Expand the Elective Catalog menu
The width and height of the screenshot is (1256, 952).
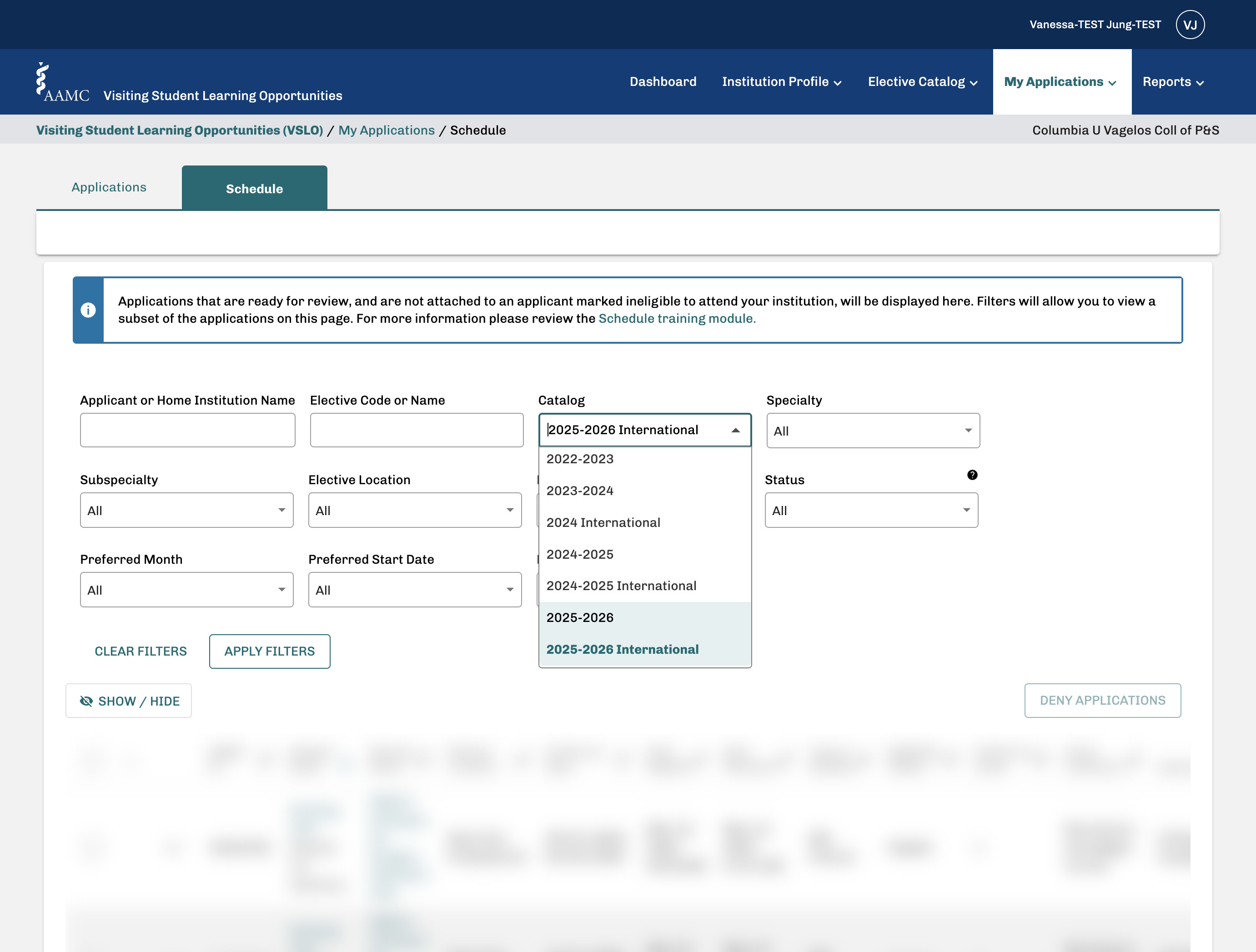coord(922,82)
